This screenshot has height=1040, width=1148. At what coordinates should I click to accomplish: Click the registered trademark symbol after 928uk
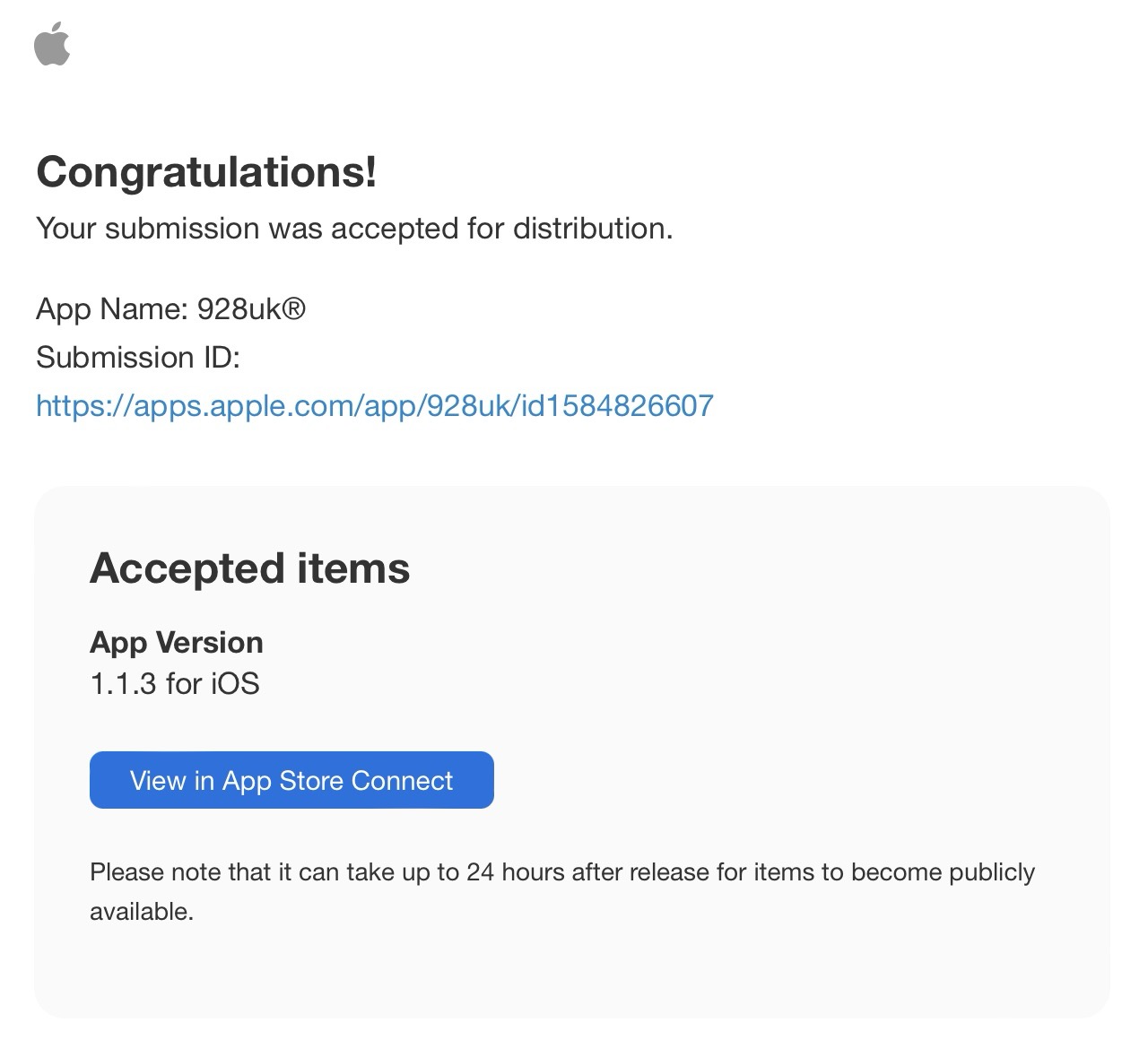point(293,309)
